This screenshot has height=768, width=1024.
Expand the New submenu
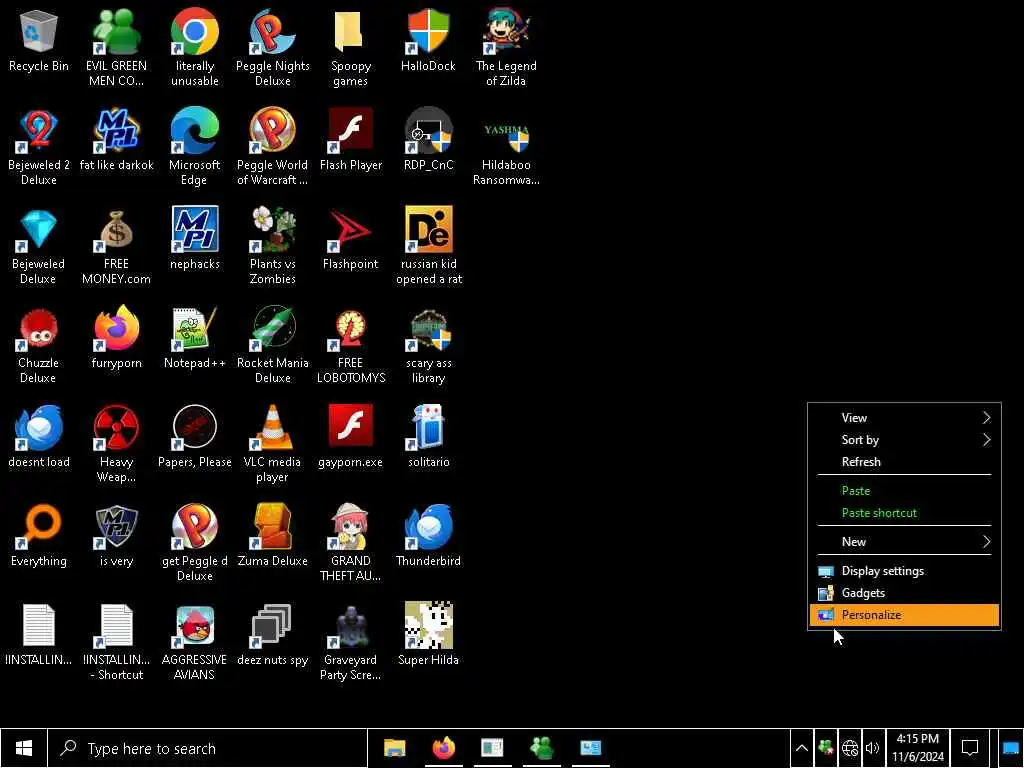(x=904, y=541)
